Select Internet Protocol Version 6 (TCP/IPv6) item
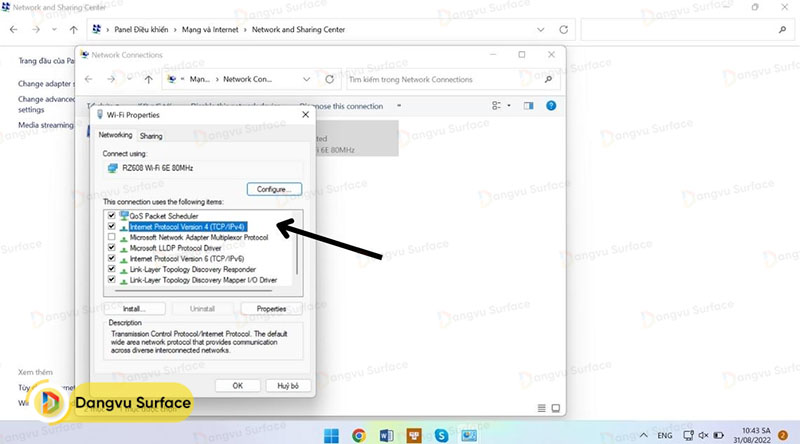 point(187,259)
